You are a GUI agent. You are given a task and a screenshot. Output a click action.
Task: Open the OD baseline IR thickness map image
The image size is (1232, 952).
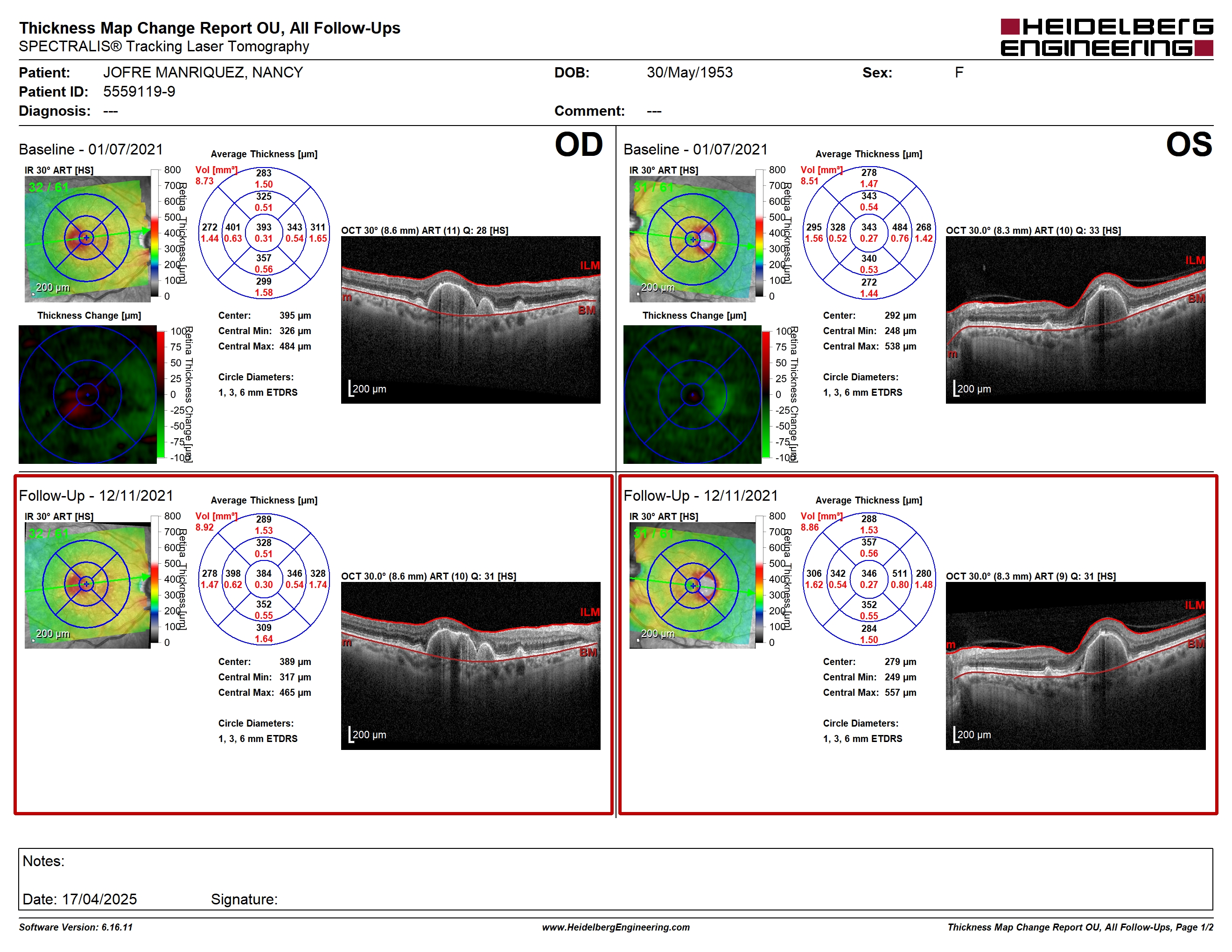(x=87, y=238)
